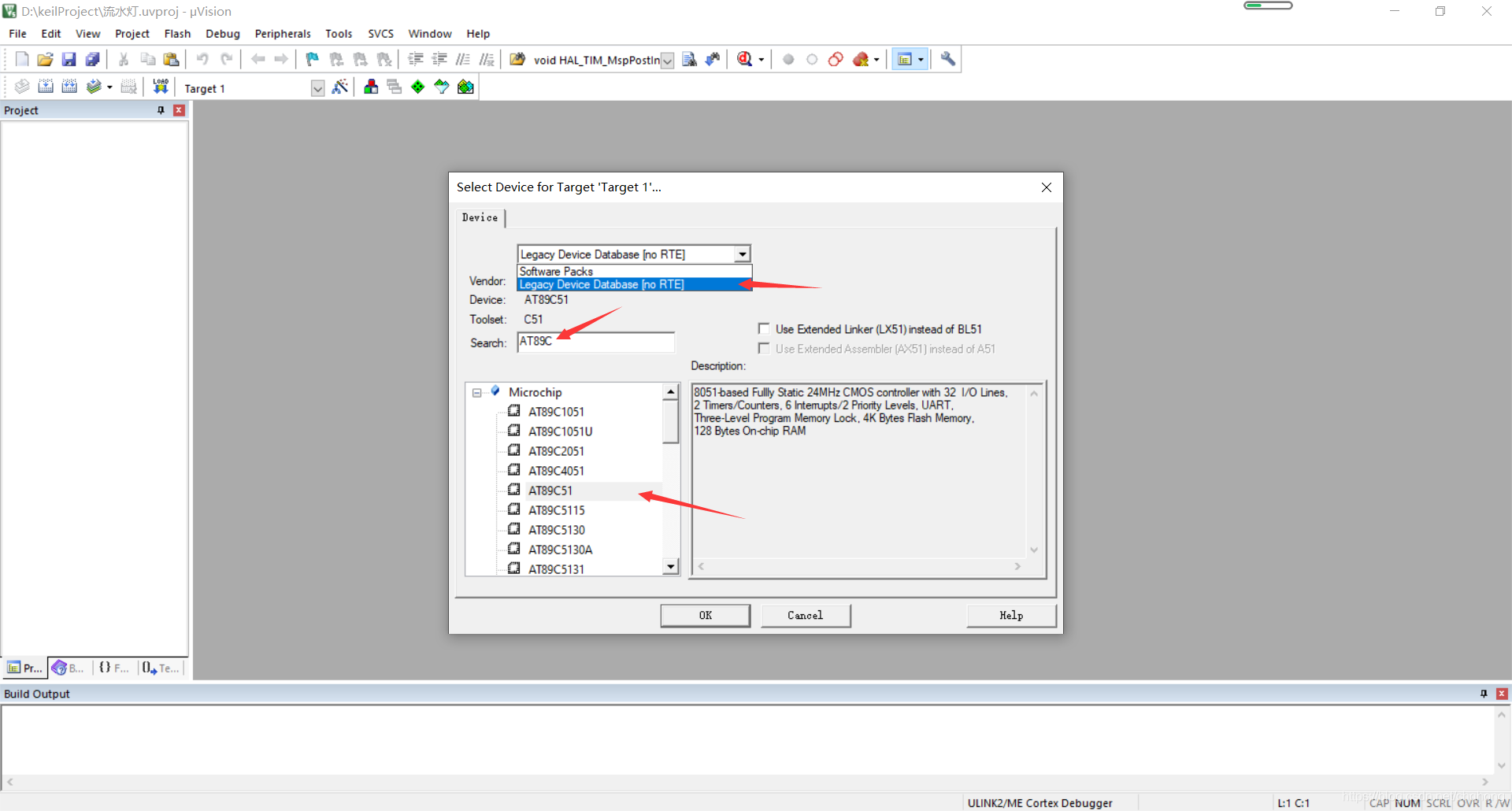Click the Build target icon

[x=46, y=87]
